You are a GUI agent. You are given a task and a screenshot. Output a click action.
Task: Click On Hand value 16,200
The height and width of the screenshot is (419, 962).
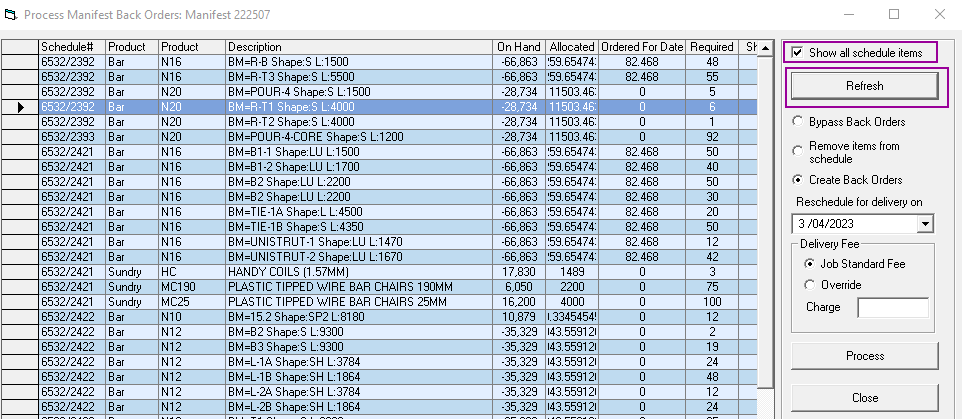pos(519,302)
